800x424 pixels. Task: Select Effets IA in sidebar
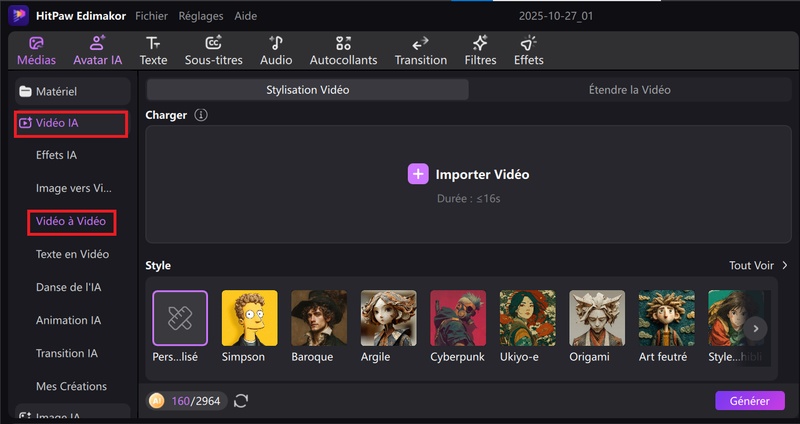(x=56, y=155)
